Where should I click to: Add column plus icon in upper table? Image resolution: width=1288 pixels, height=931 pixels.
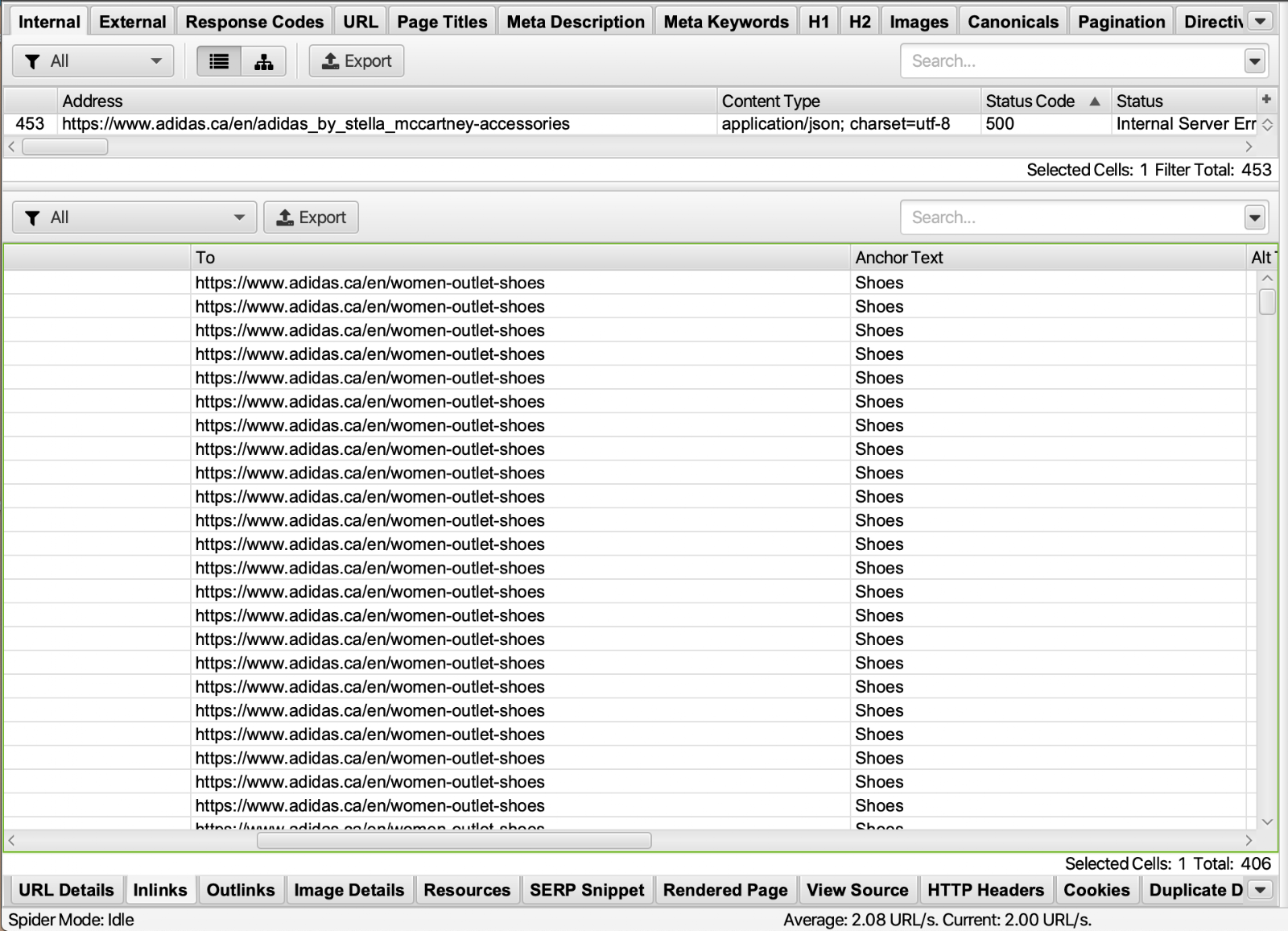coord(1266,99)
